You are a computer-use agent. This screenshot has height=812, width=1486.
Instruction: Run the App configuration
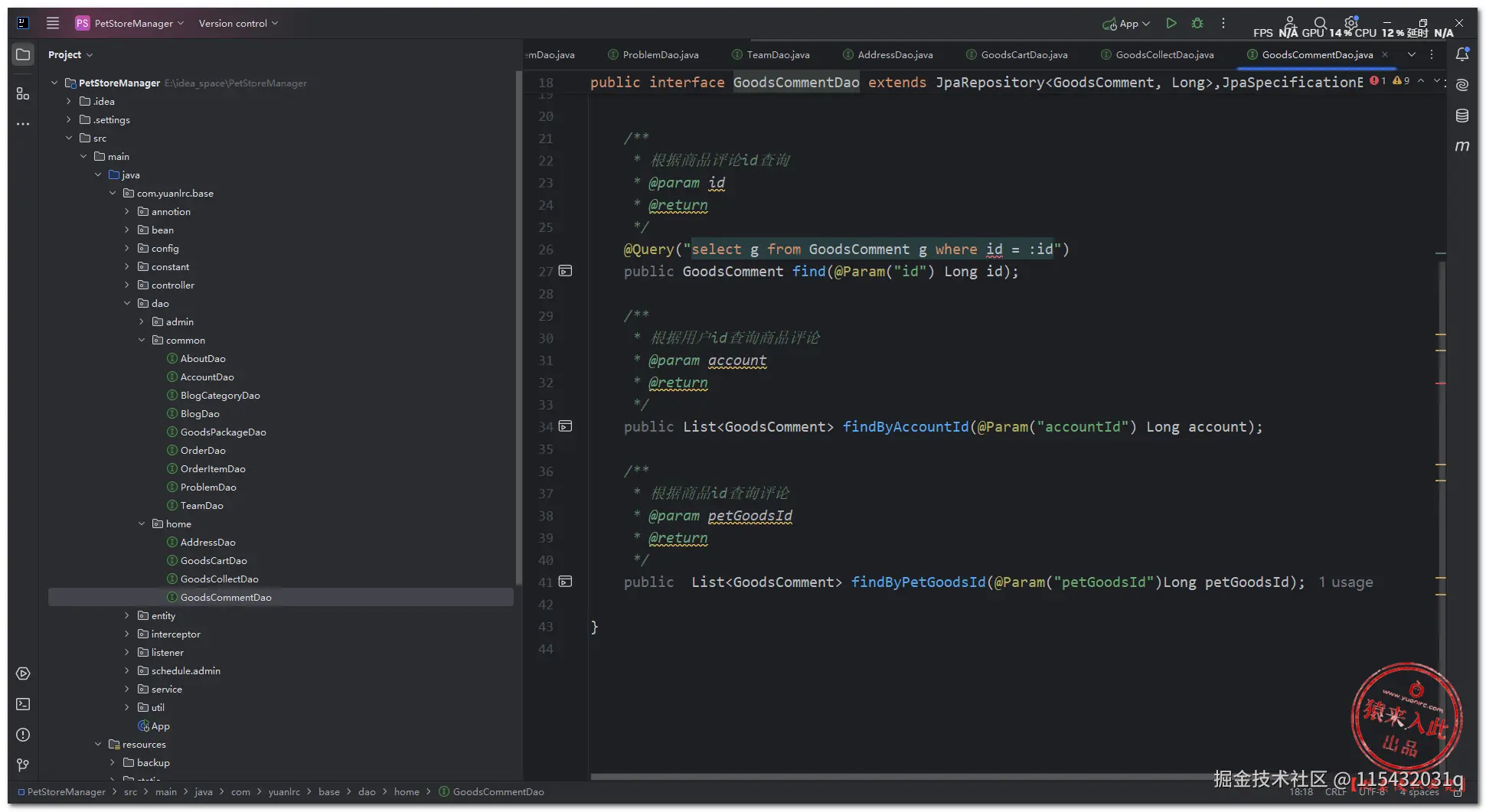pos(1171,23)
